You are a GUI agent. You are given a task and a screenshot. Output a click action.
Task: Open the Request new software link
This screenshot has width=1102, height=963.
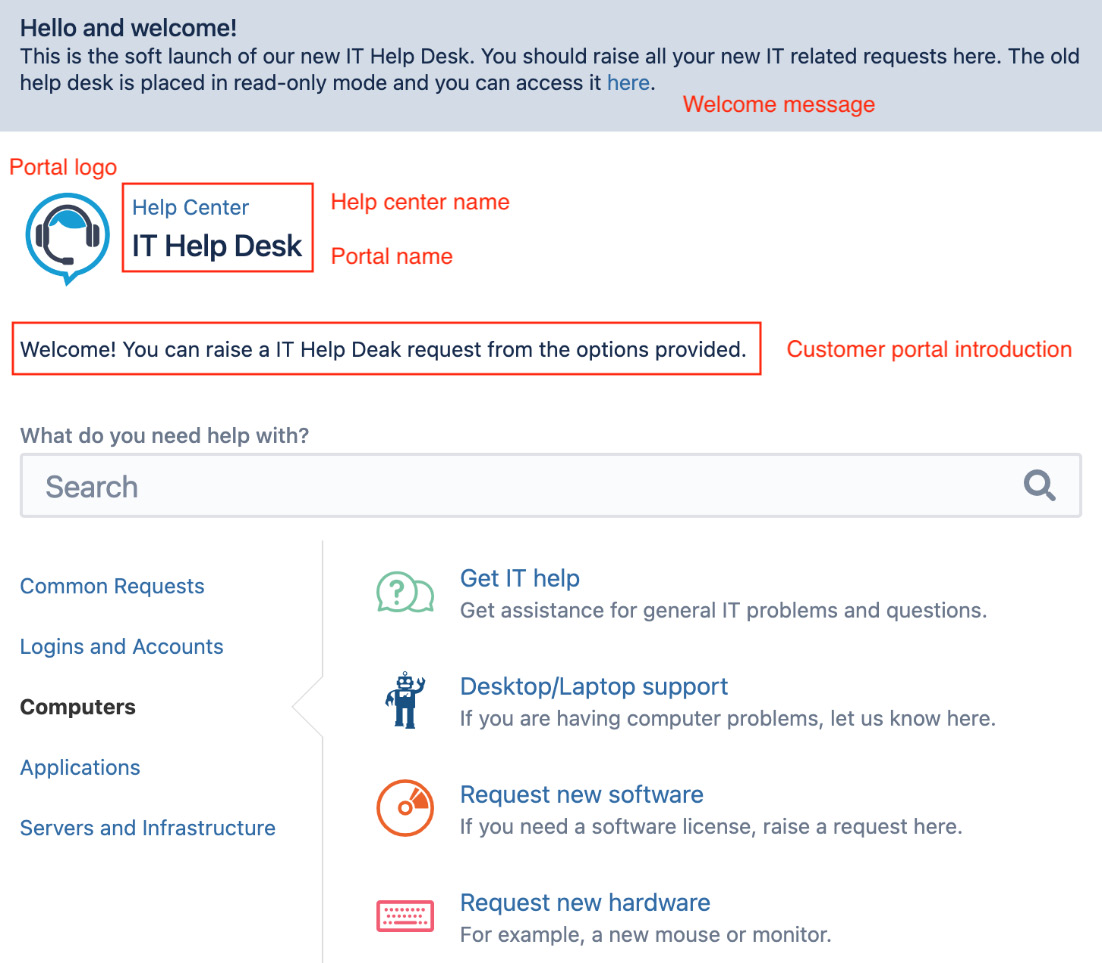tap(582, 795)
